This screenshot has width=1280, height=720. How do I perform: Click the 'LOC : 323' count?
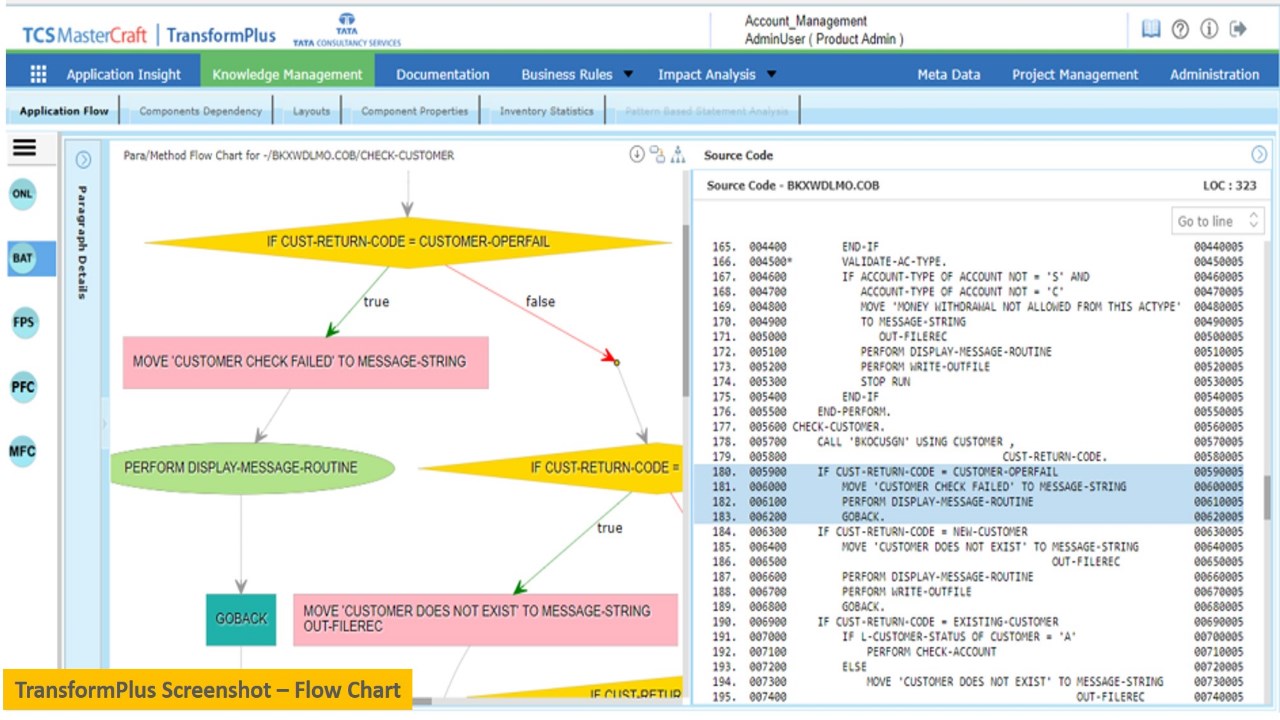pos(1230,186)
